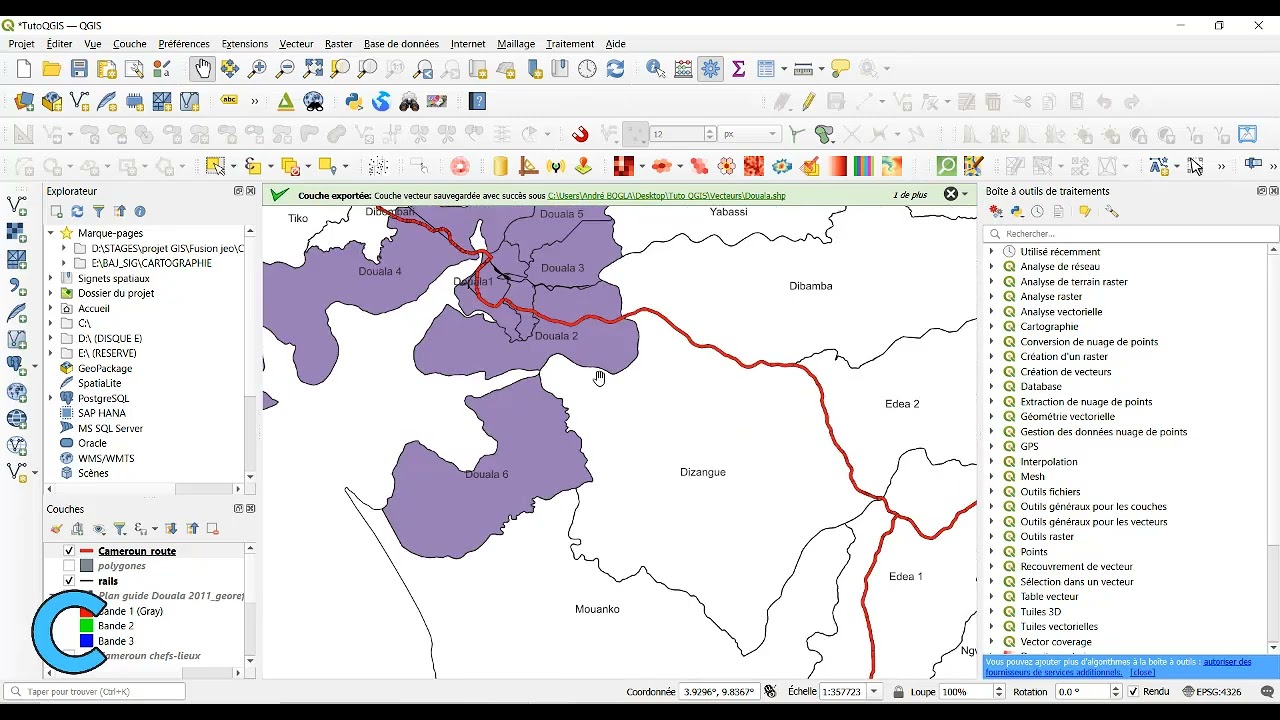Open the Raster menu
The width and height of the screenshot is (1280, 720).
point(338,44)
